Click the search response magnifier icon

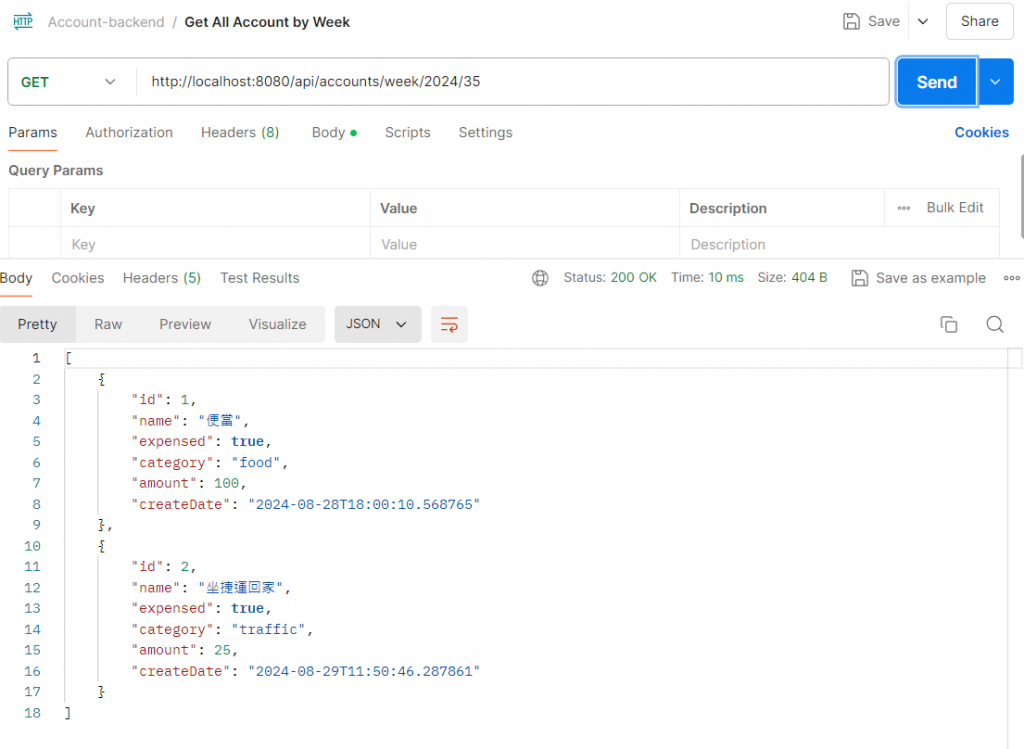click(x=994, y=324)
